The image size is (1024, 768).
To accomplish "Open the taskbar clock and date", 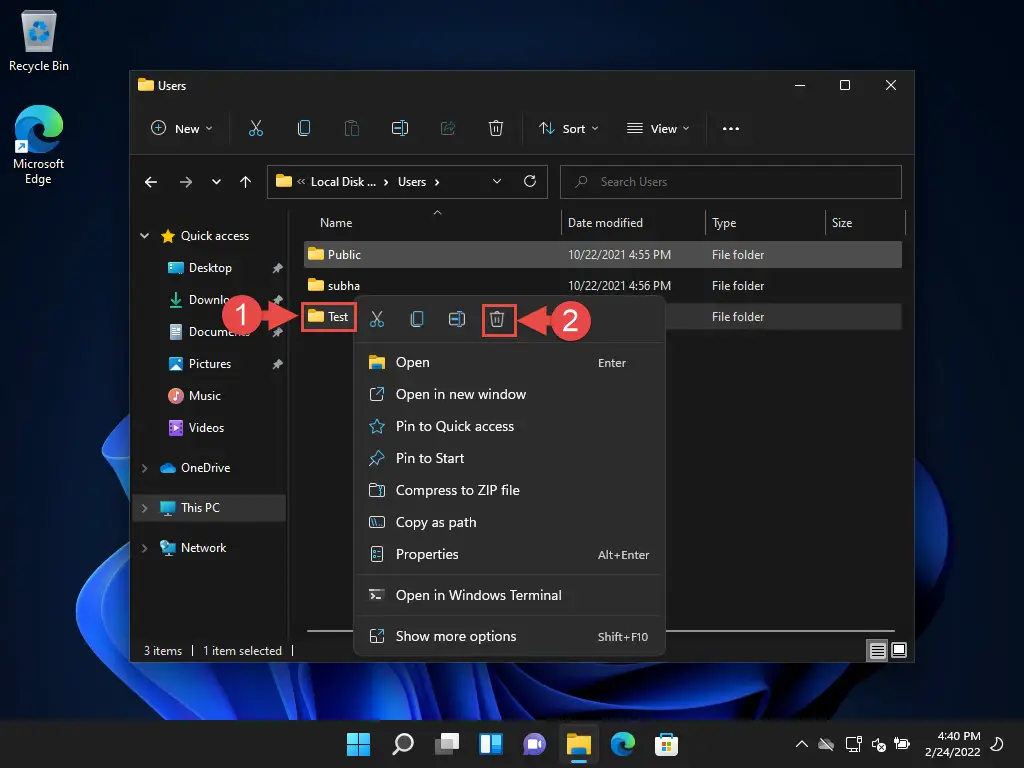I will (x=952, y=744).
